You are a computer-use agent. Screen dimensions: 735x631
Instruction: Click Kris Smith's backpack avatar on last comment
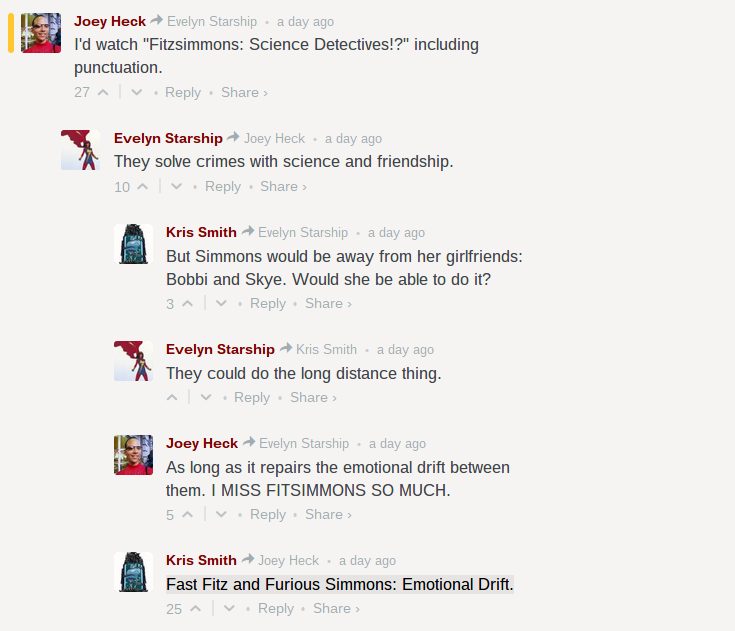coord(133,572)
